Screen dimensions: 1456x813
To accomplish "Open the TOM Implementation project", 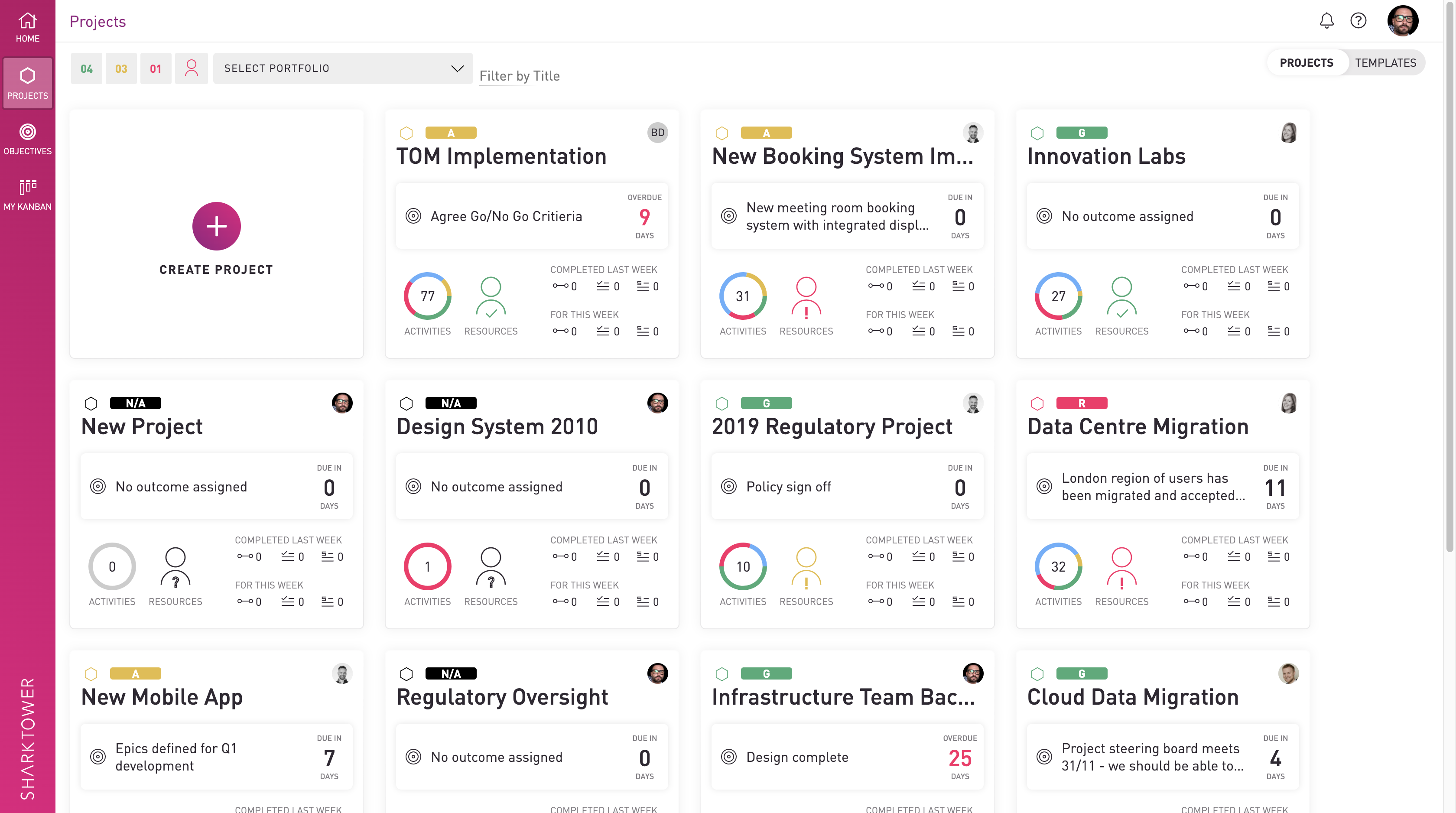I will 501,156.
